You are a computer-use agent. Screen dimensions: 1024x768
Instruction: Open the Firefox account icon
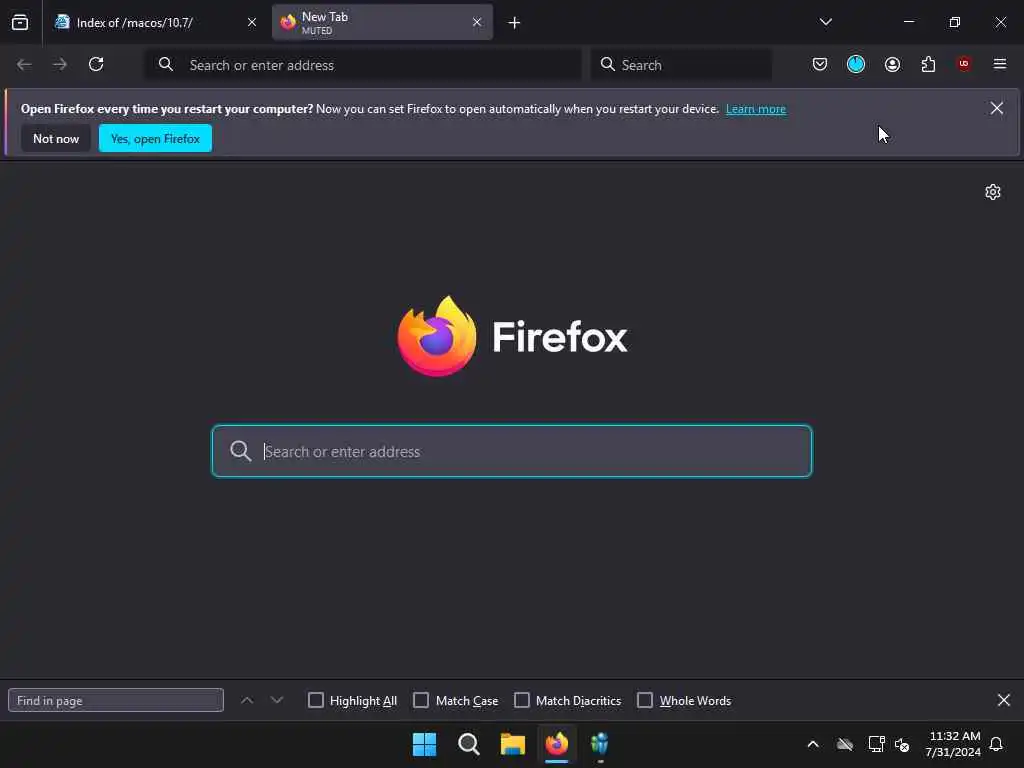[x=892, y=64]
